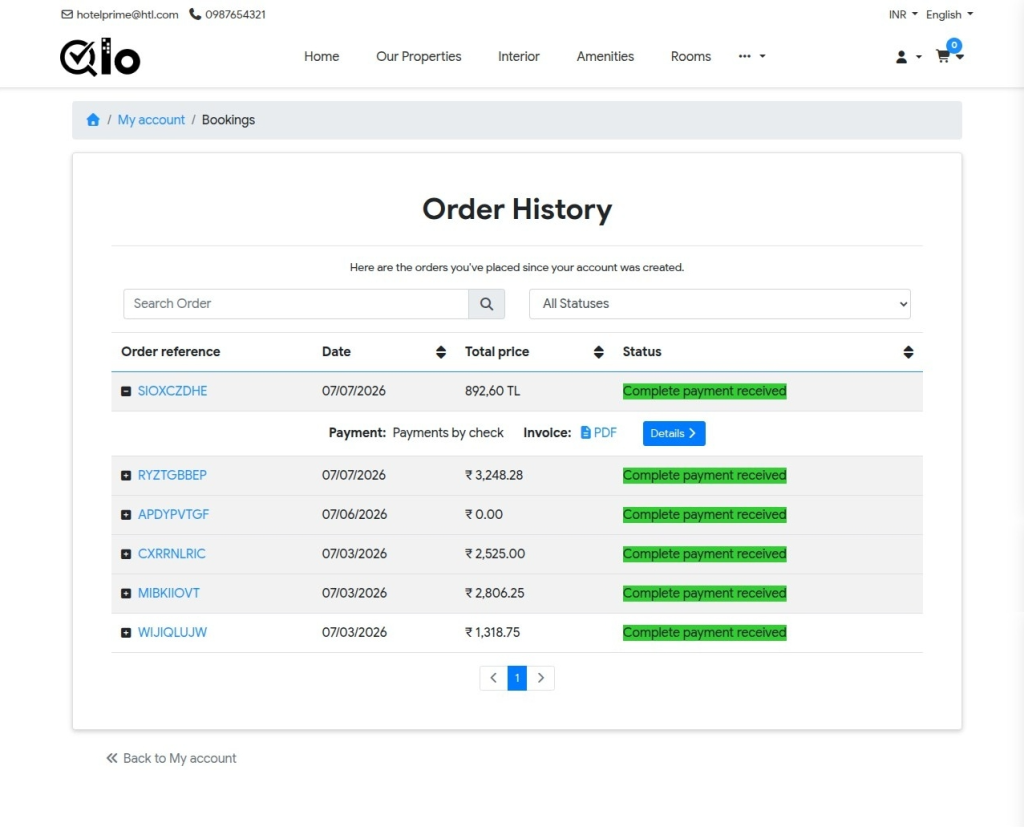Viewport: 1024px width, 827px height.
Task: Go to Our Properties page
Action: (419, 56)
